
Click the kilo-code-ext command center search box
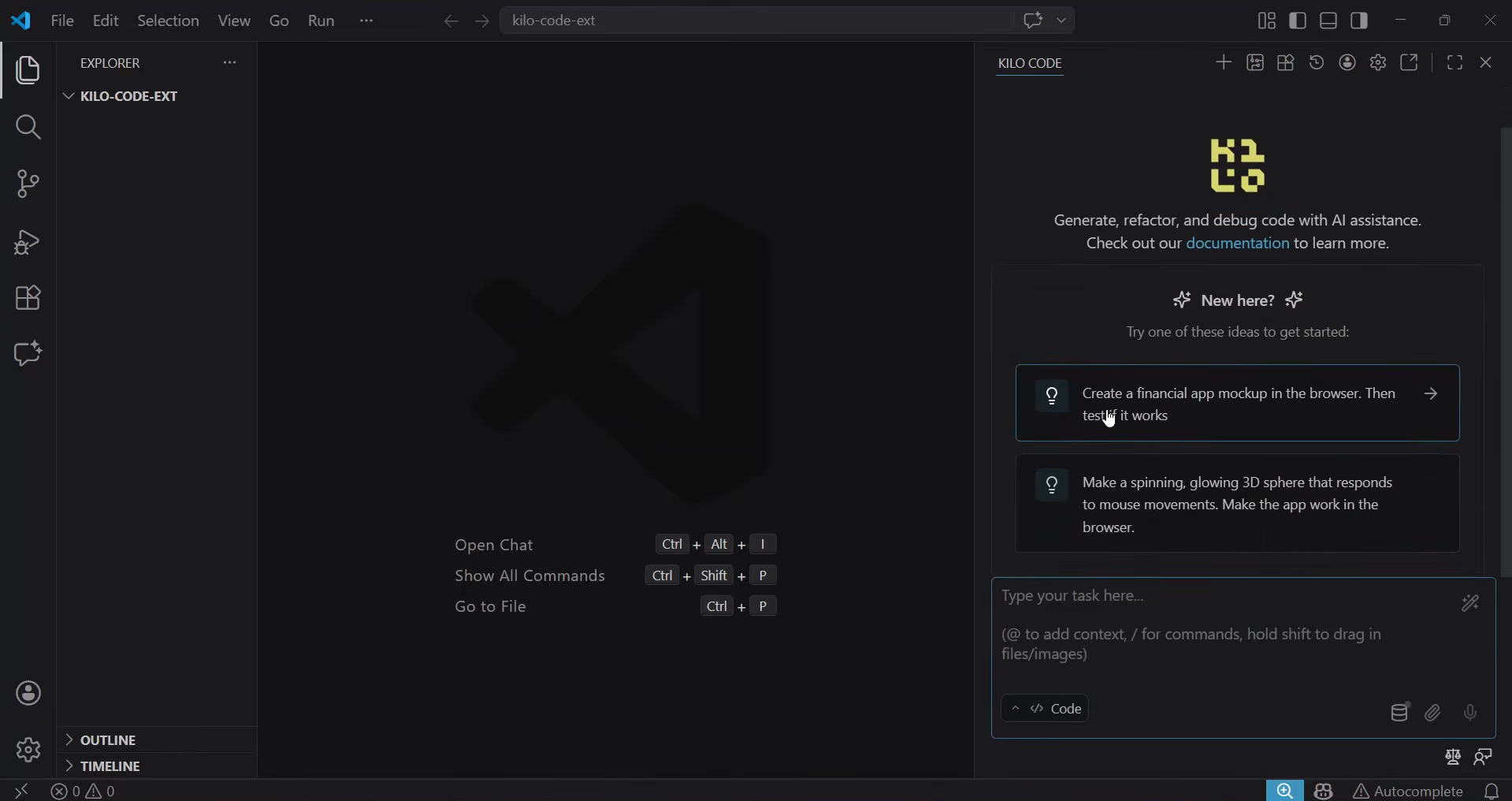[756, 20]
